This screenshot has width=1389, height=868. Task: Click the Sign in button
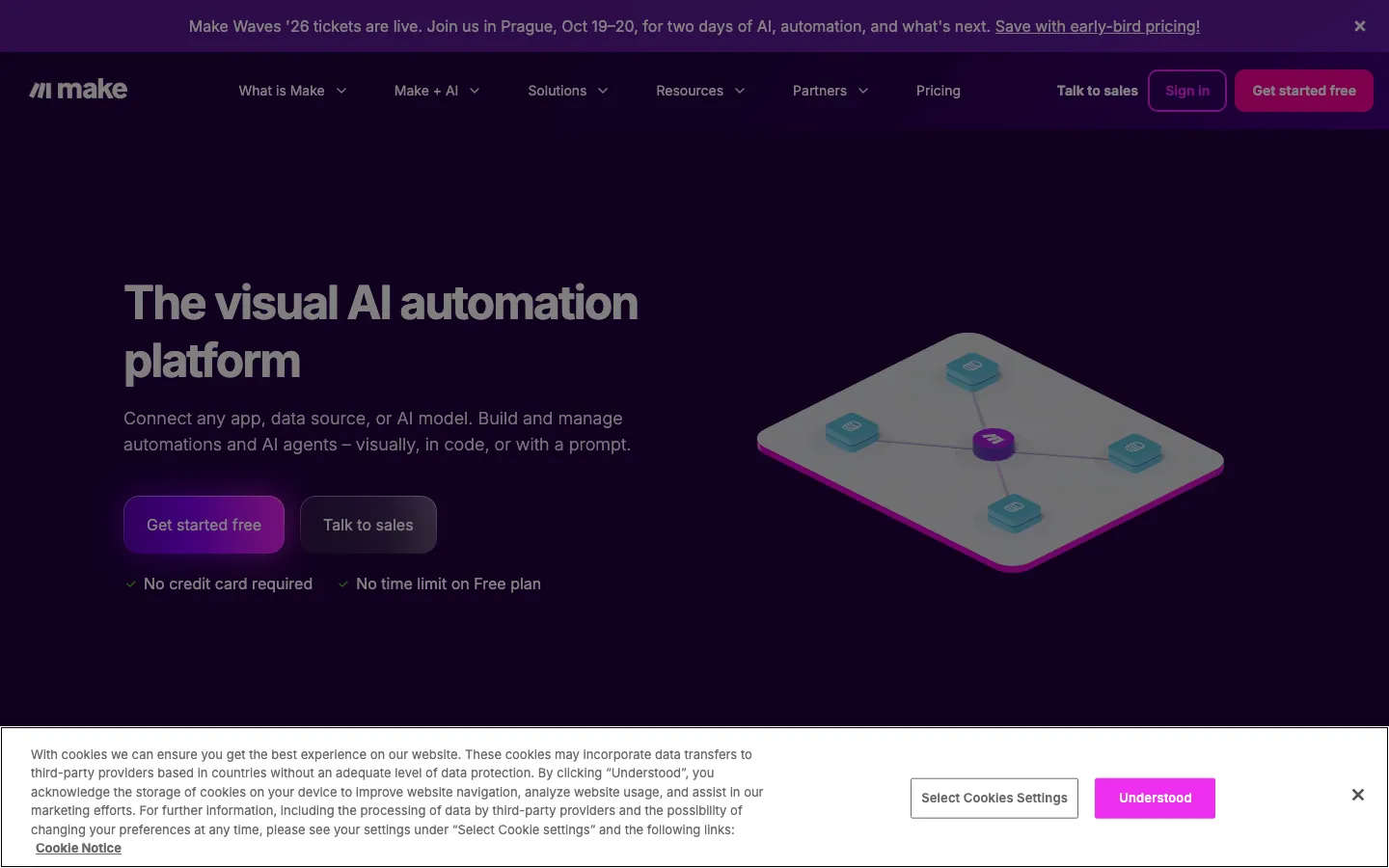coord(1187,91)
